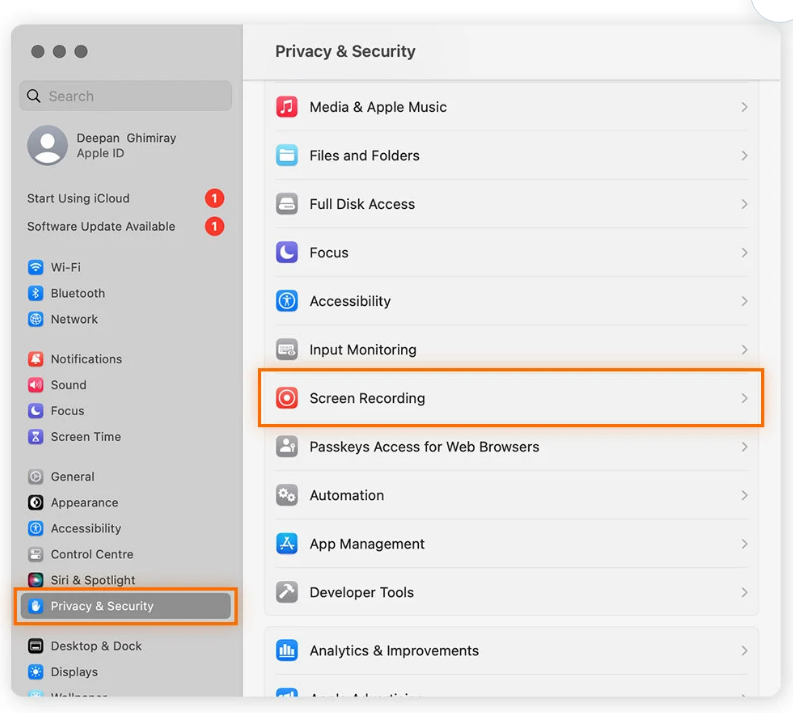Click the Screen Recording red icon
Image resolution: width=793 pixels, height=713 pixels.
[287, 398]
